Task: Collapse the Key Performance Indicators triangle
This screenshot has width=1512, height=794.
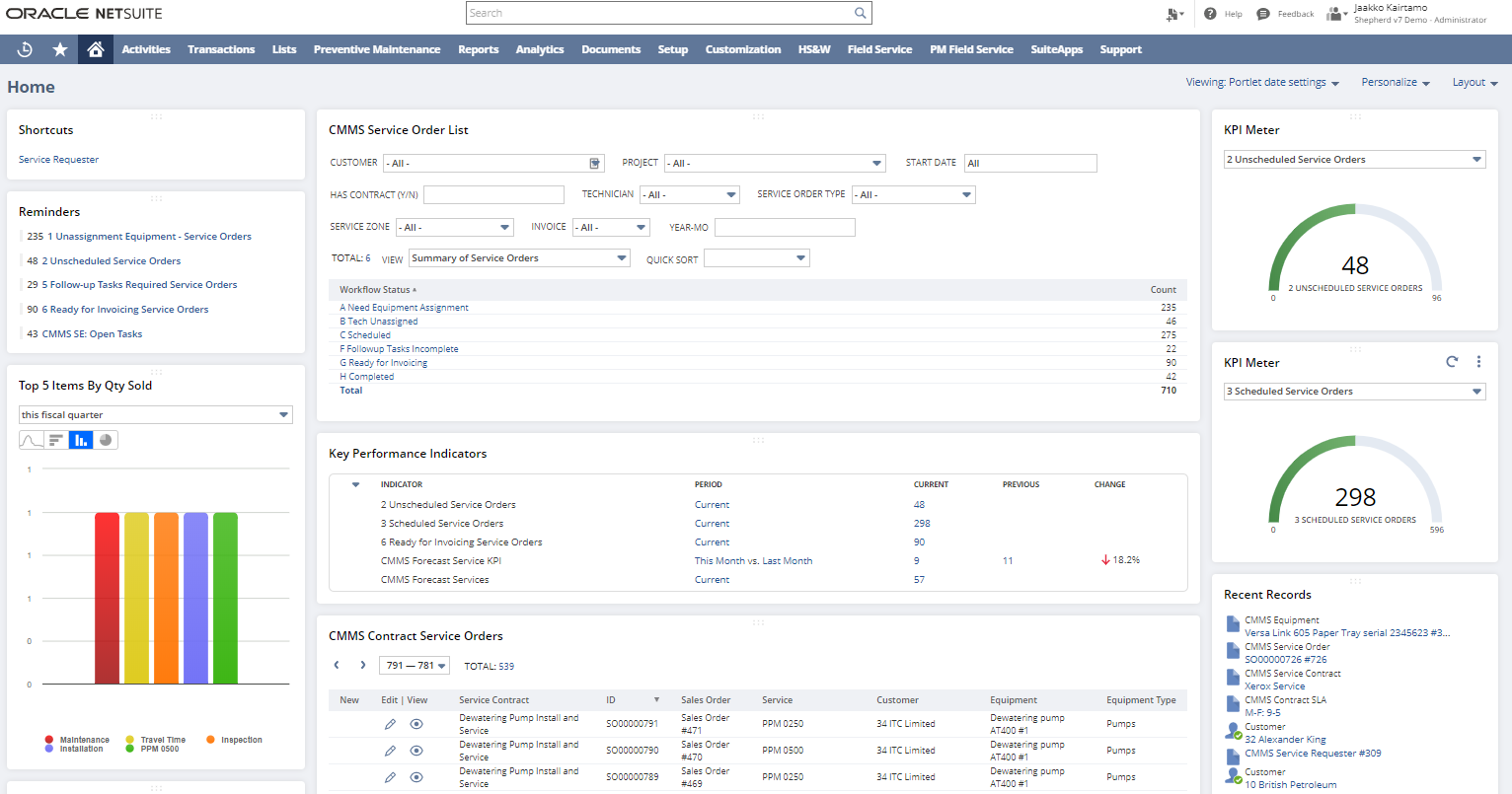Action: 355,484
